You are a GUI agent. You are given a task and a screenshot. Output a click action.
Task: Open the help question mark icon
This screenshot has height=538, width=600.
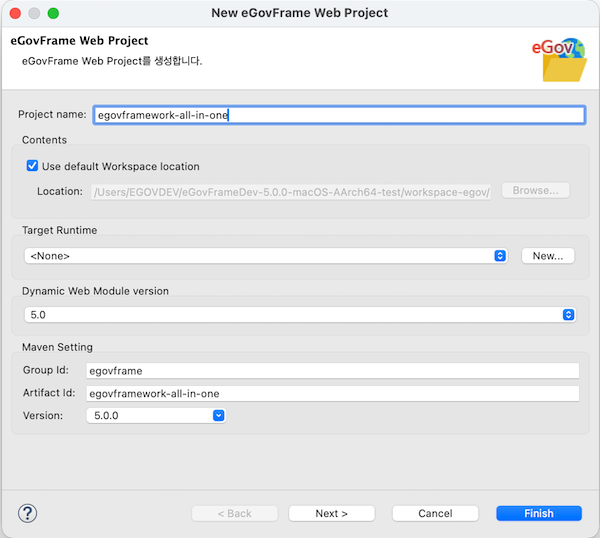coord(28,513)
